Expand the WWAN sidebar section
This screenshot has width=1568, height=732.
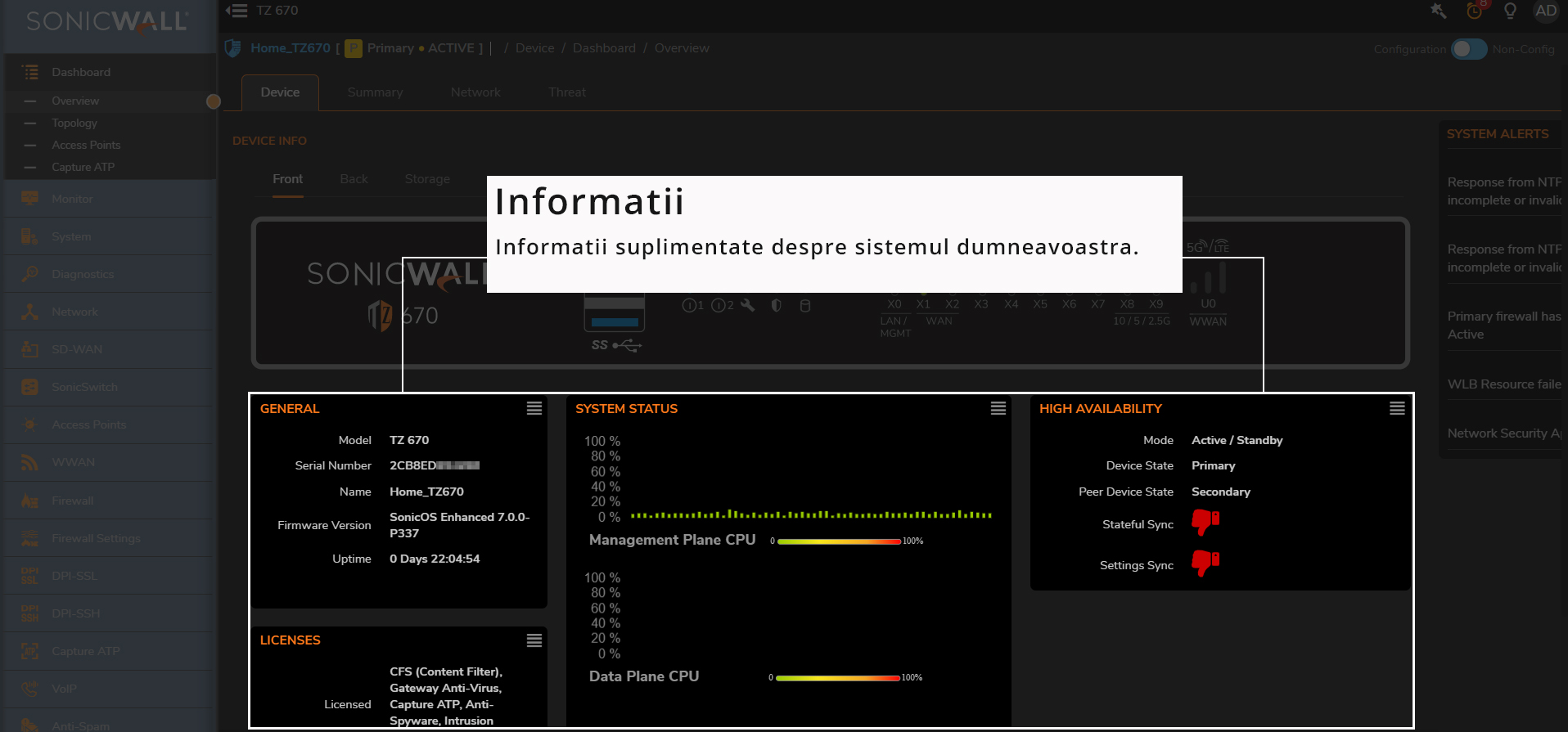110,462
